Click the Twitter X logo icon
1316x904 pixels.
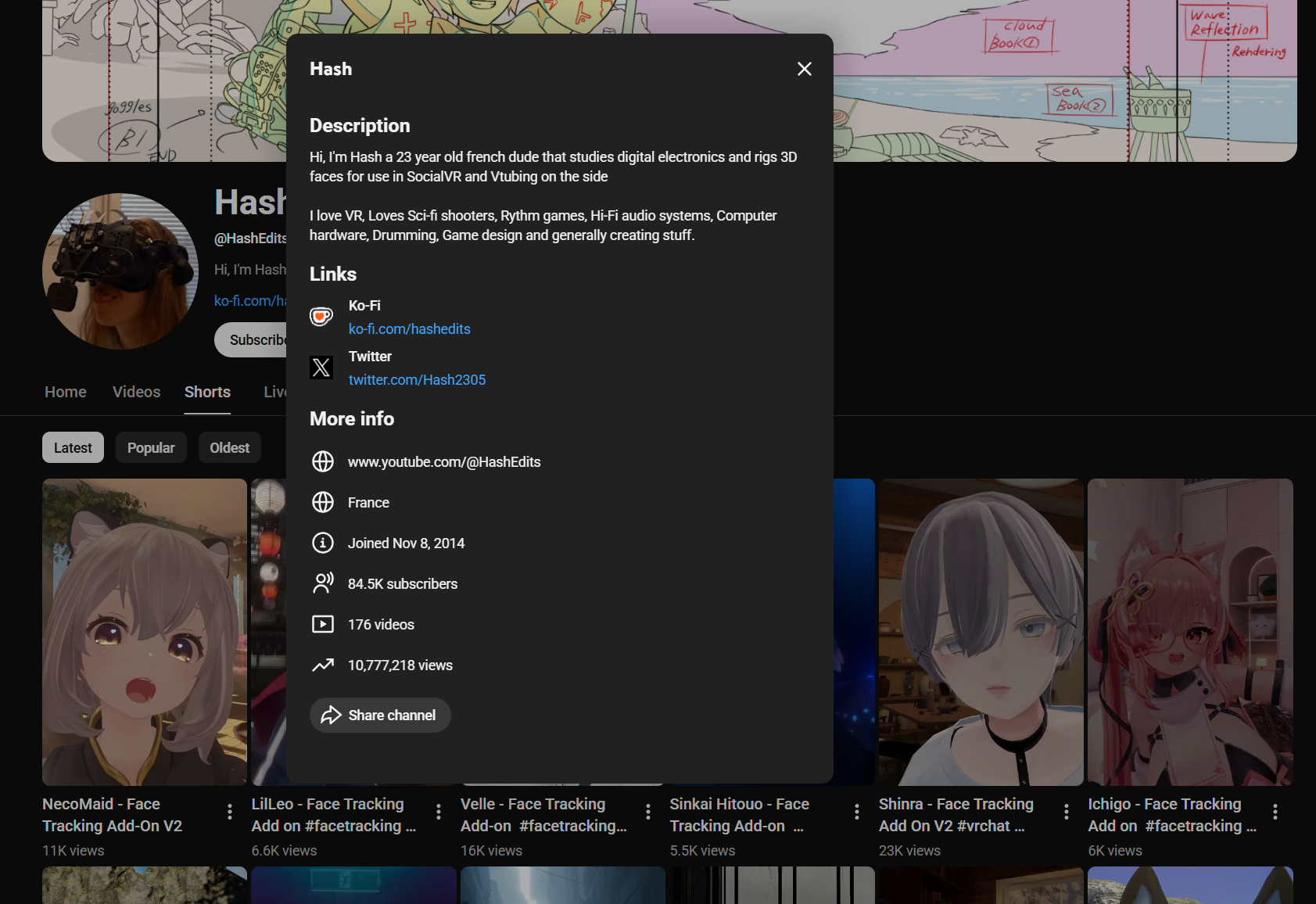click(321, 368)
